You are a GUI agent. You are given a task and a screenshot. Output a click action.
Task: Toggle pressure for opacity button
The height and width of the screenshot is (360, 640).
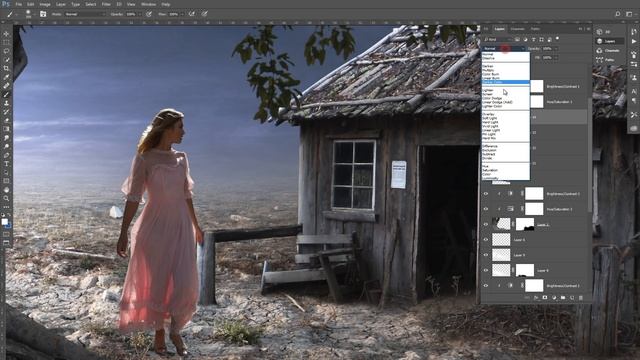[149, 14]
